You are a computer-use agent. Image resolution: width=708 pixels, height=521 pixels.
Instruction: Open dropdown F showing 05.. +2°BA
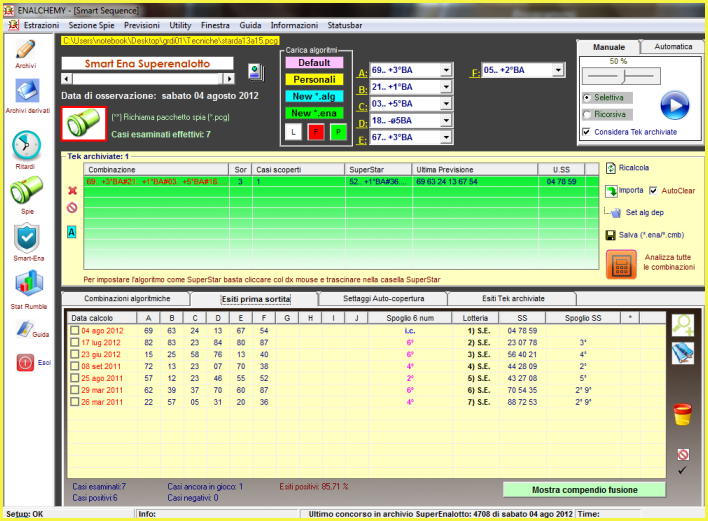559,70
